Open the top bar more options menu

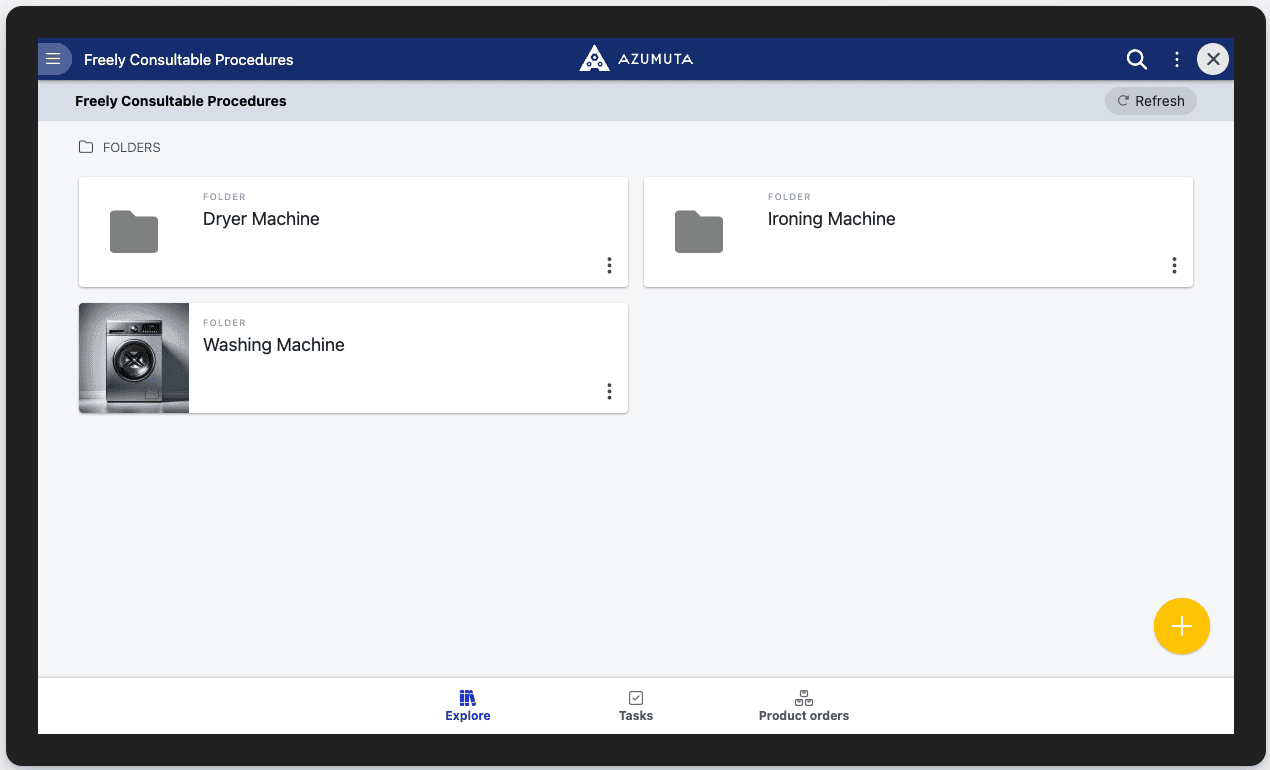pos(1176,60)
